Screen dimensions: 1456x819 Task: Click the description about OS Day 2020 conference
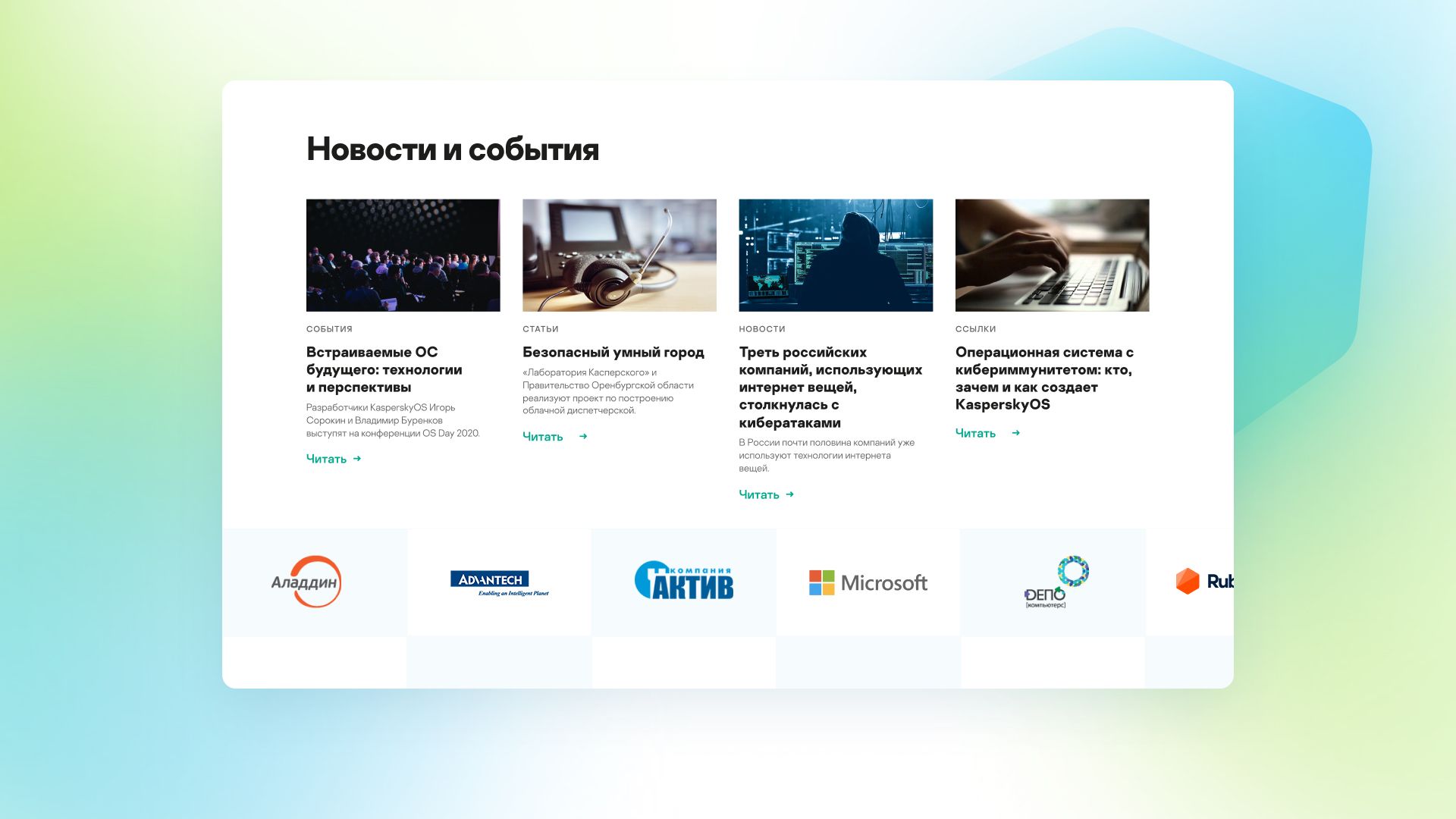tap(393, 420)
